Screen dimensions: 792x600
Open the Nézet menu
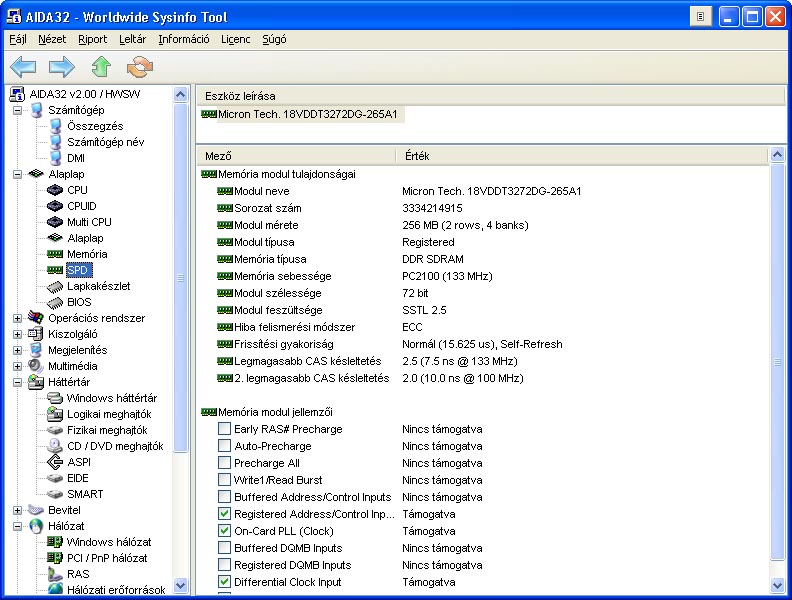tap(52, 39)
